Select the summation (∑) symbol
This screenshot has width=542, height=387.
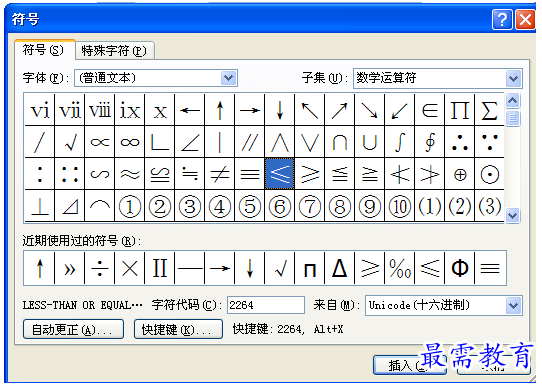(x=489, y=111)
